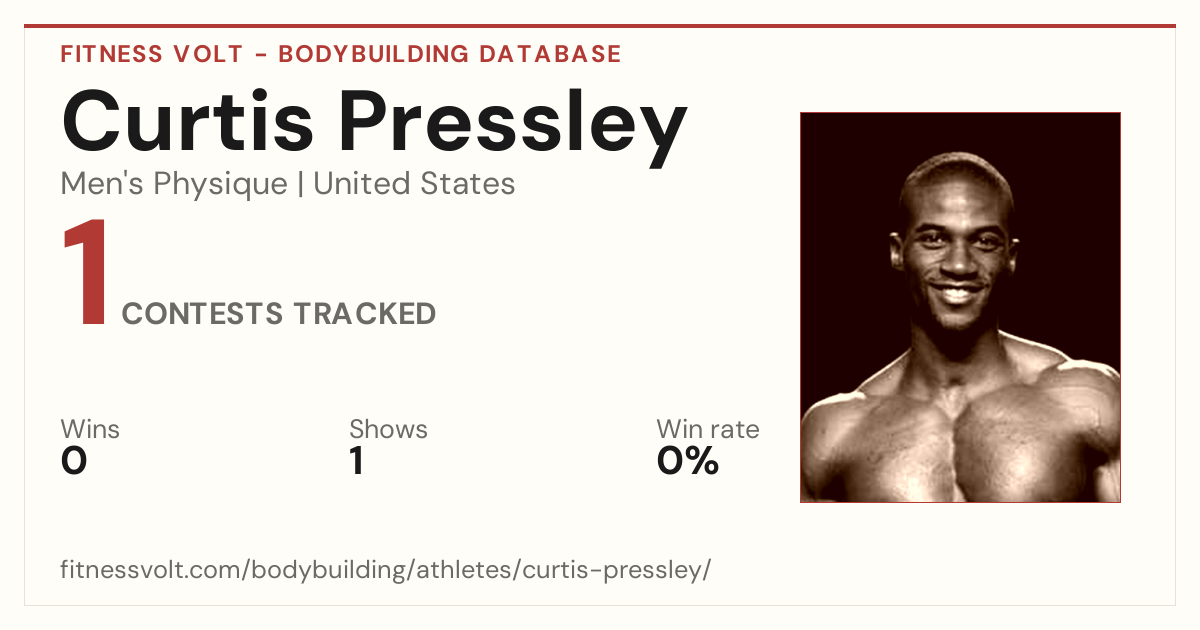Click the Shows label
1200x630 pixels.
click(x=388, y=430)
